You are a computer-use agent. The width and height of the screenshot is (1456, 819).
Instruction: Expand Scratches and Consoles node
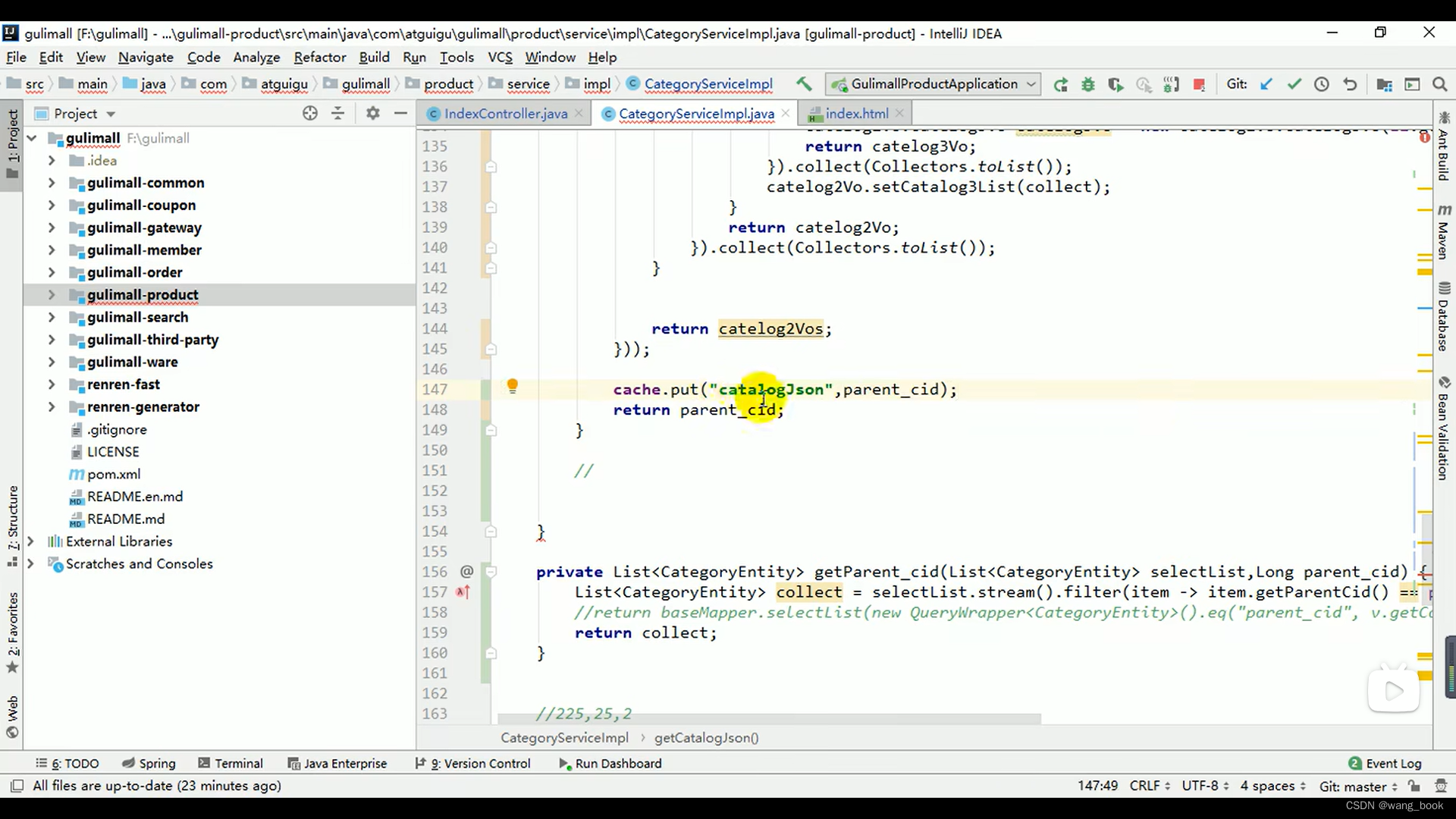click(x=31, y=564)
